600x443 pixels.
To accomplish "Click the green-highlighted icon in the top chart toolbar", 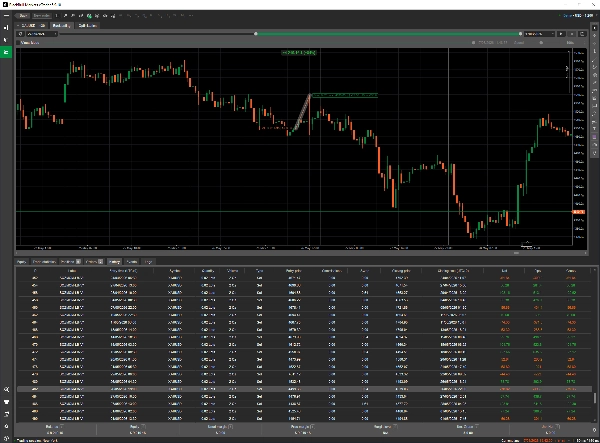I will tap(89, 16).
